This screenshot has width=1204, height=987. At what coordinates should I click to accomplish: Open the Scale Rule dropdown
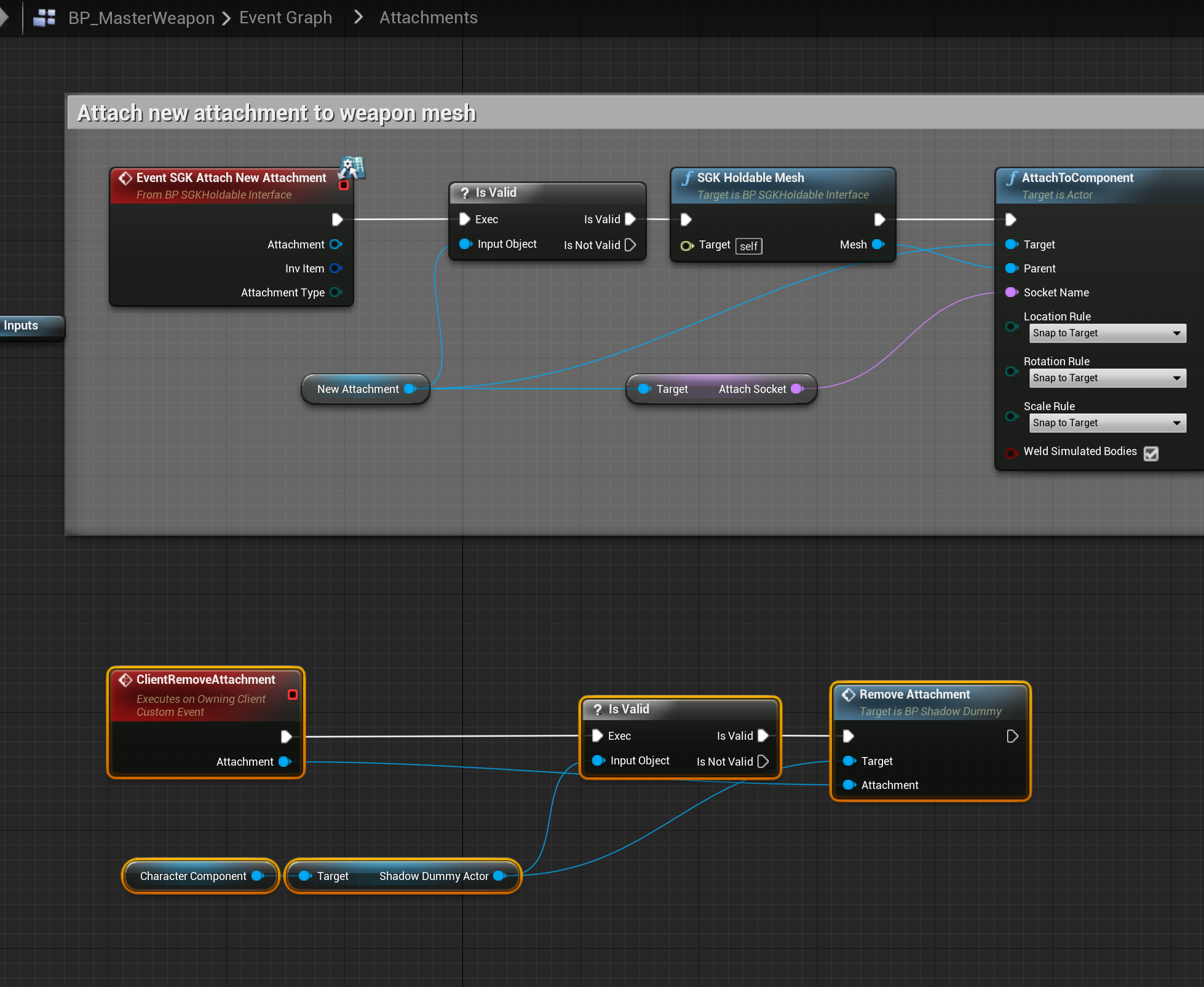point(1107,422)
